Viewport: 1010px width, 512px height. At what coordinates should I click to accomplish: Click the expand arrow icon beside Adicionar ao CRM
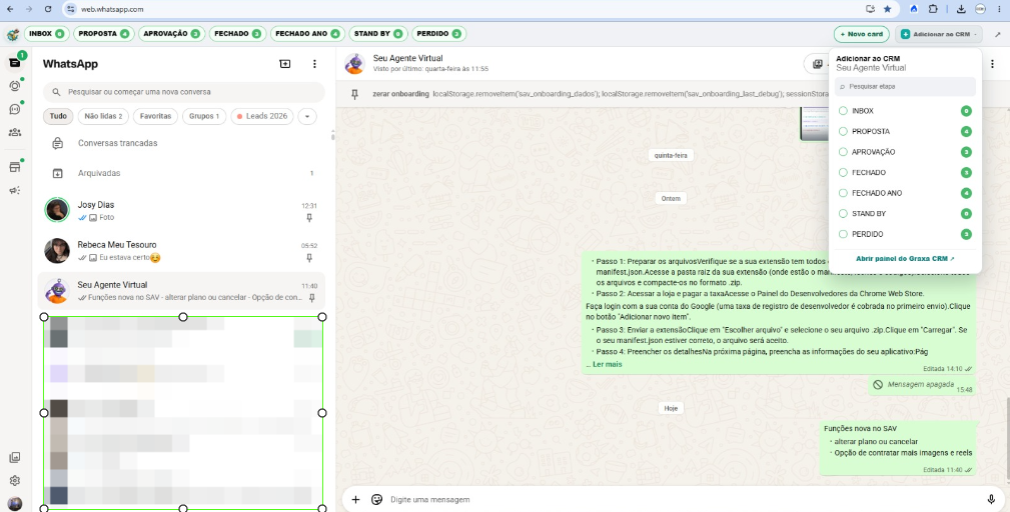click(x=998, y=34)
